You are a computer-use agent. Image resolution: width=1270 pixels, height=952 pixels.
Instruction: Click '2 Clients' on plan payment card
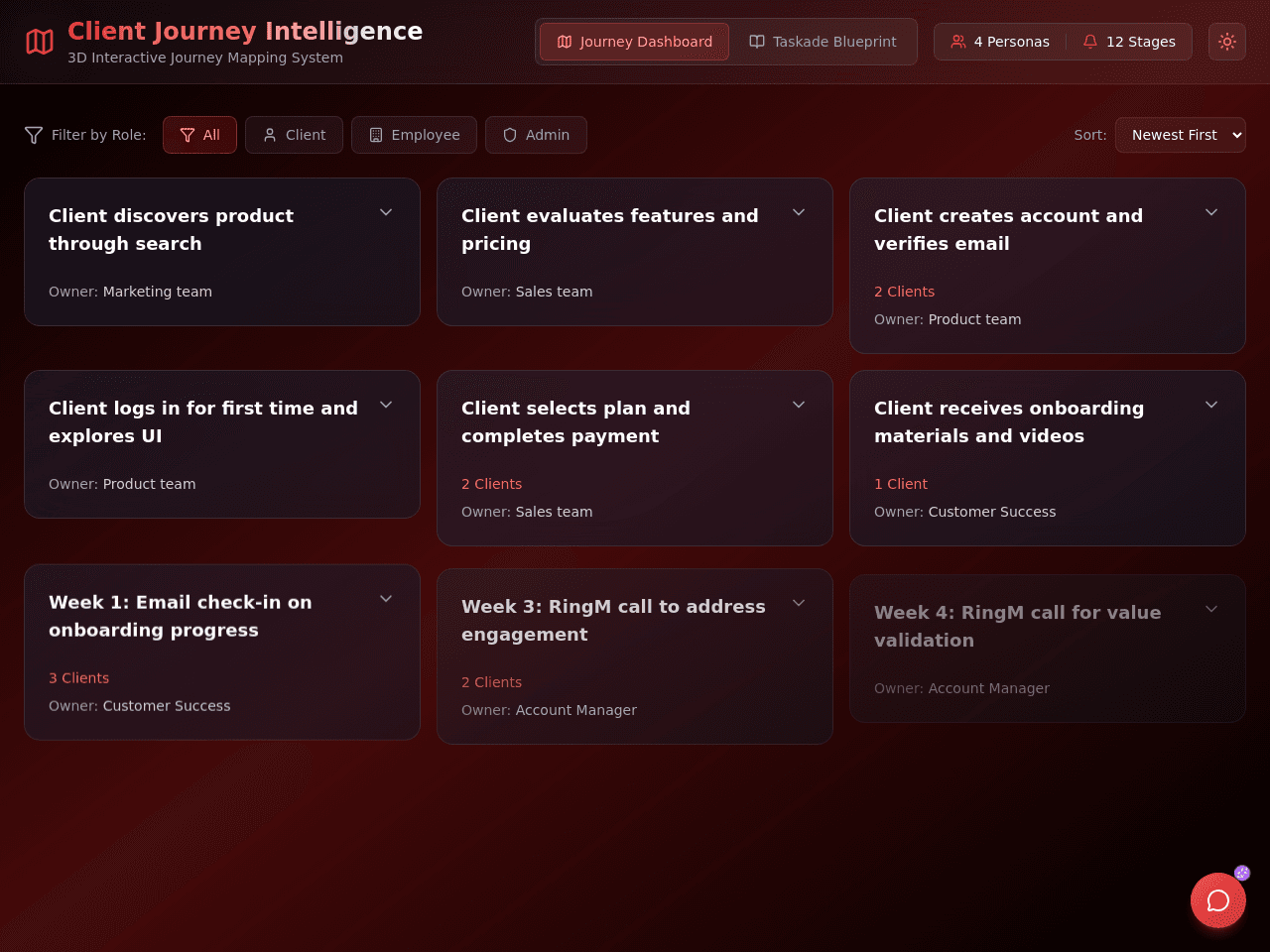[491, 484]
